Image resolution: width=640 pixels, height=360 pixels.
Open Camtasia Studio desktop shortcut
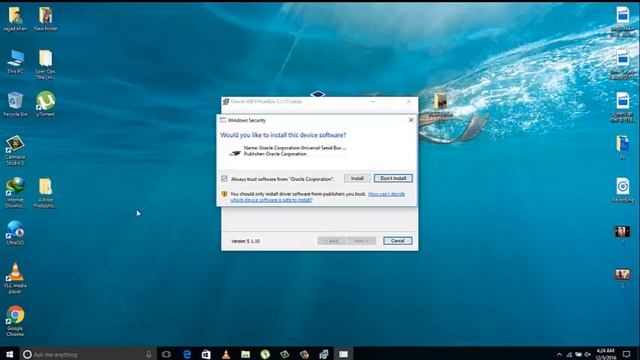coord(15,150)
